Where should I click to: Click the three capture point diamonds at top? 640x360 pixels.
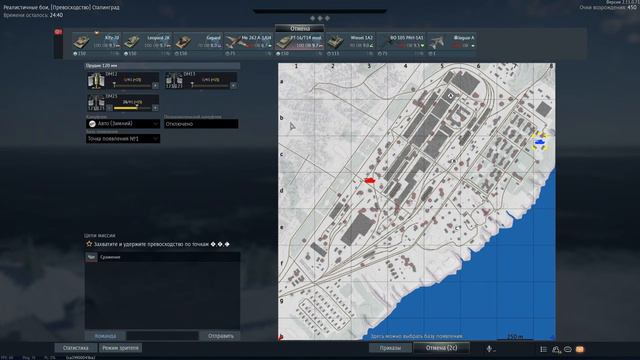(320, 18)
